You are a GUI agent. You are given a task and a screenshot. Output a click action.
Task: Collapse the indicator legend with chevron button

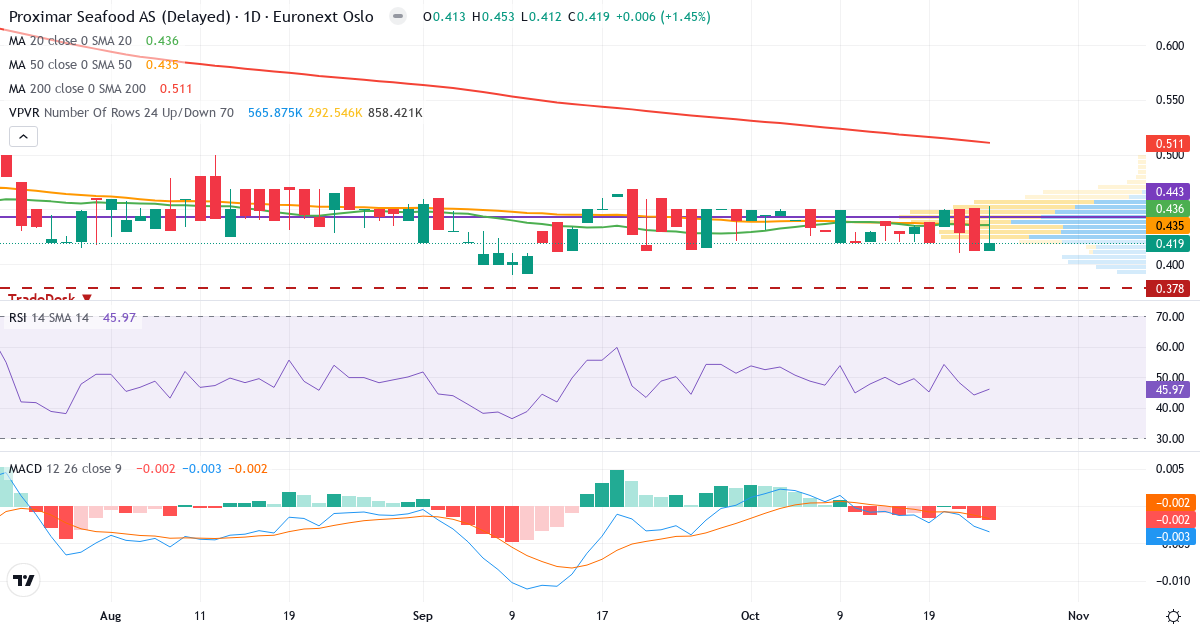click(24, 137)
